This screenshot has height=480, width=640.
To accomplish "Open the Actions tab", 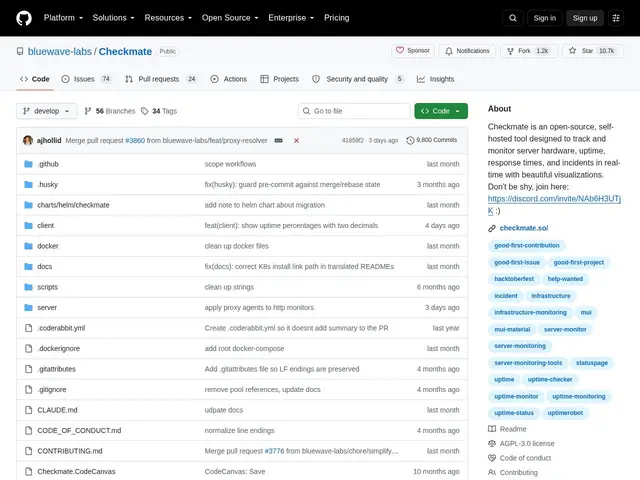I will tap(229, 79).
